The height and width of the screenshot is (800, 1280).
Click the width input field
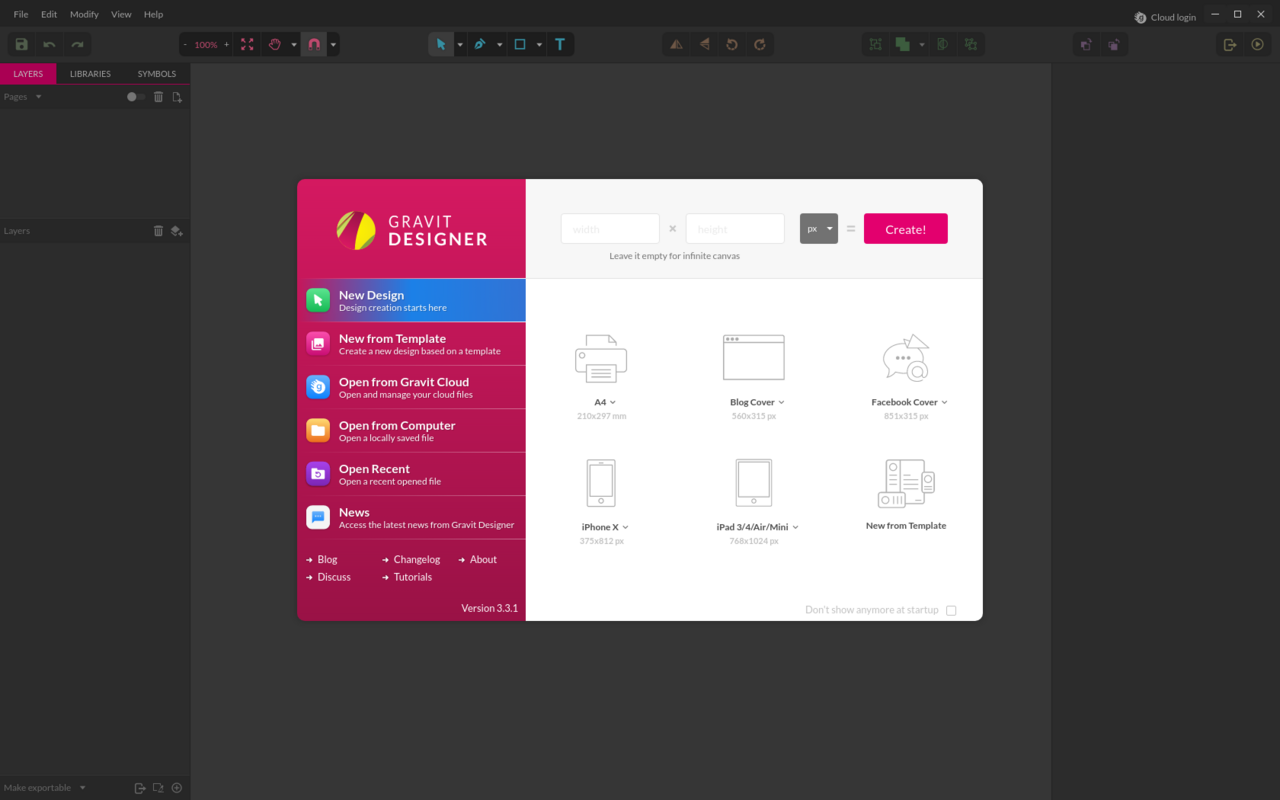click(x=610, y=228)
